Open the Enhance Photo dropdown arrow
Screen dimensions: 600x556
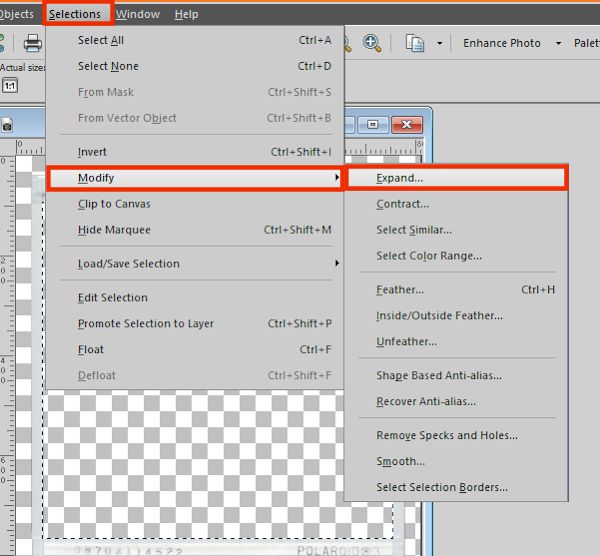[x=558, y=43]
